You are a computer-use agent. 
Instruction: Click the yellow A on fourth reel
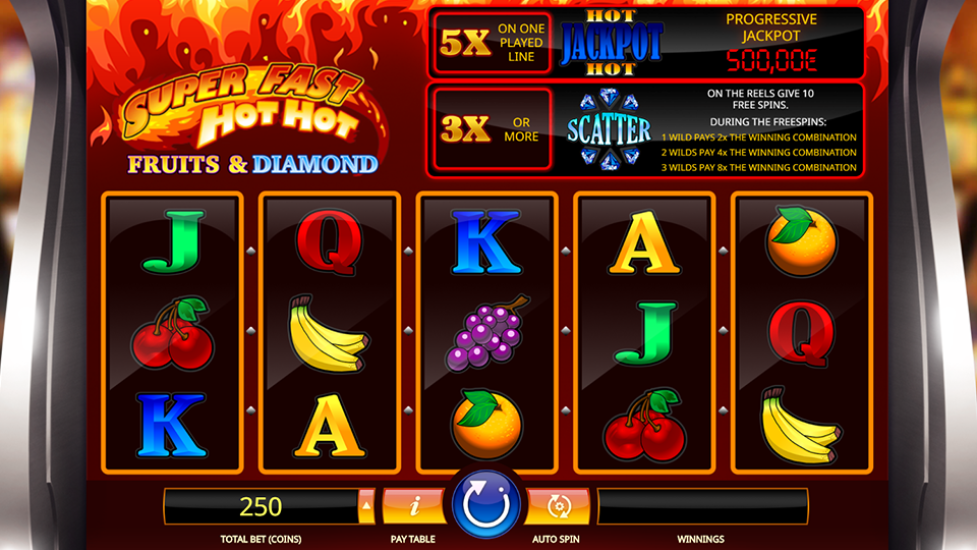pos(644,244)
